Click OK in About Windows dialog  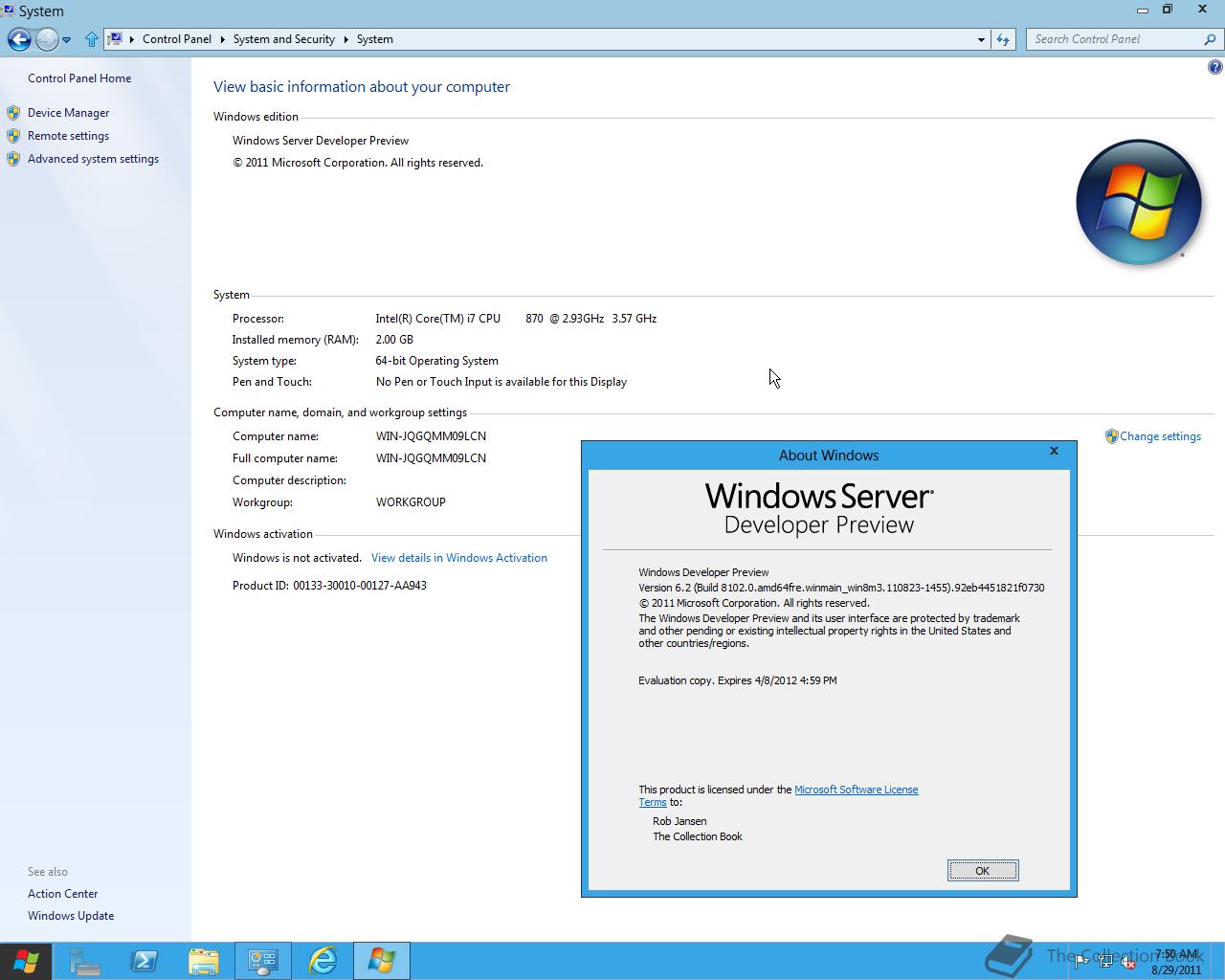point(983,870)
